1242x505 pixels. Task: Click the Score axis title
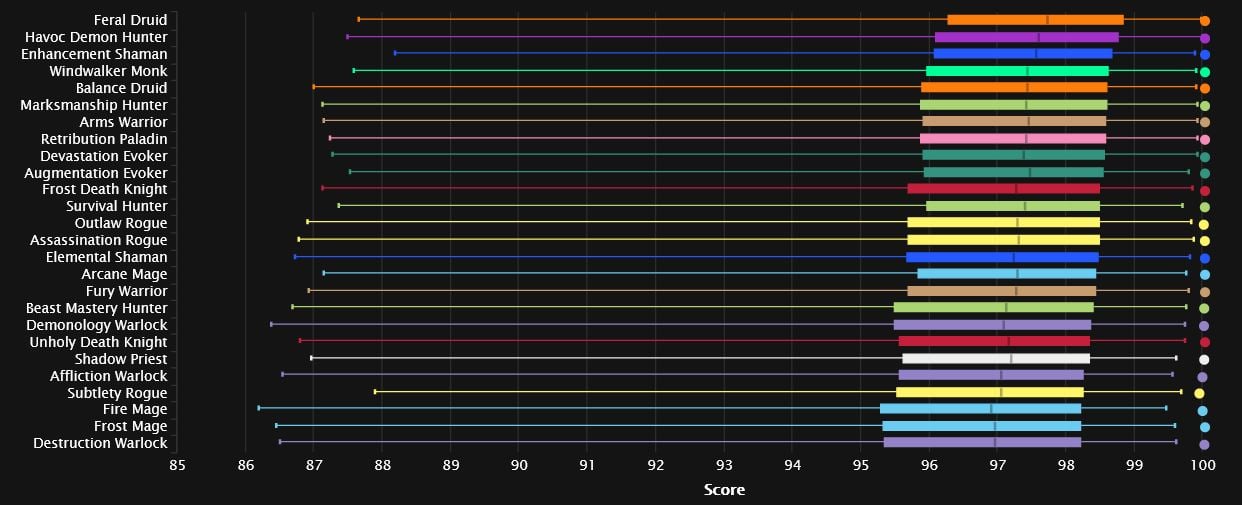[724, 490]
